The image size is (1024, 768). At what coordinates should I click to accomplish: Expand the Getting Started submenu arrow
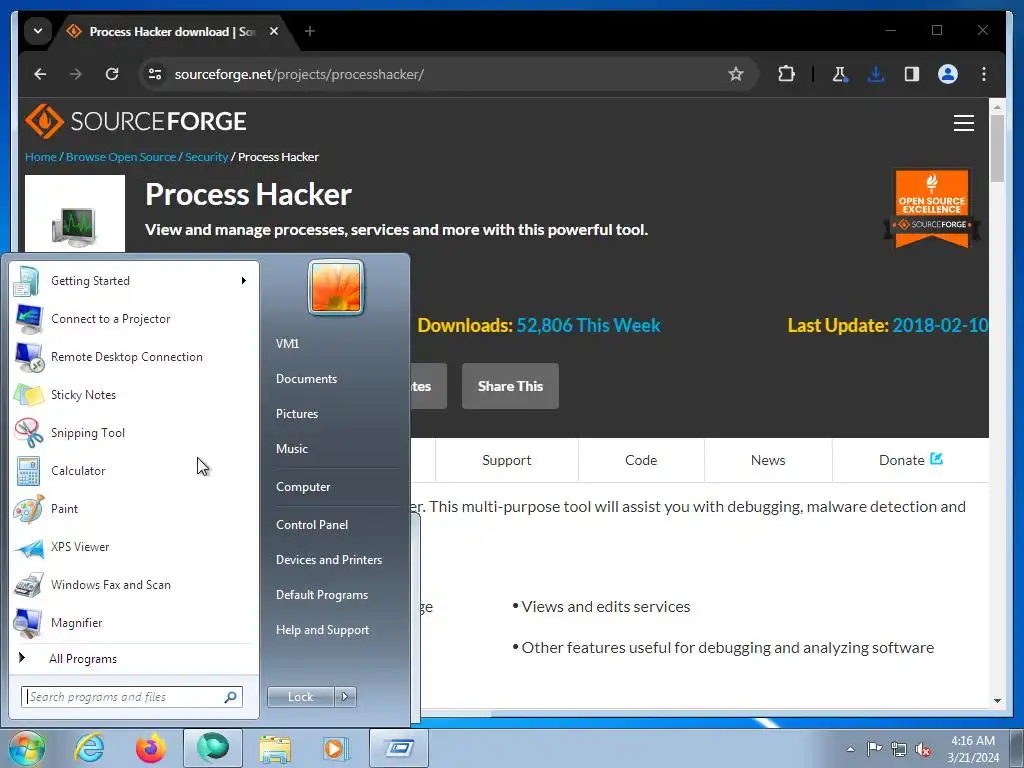coord(244,281)
